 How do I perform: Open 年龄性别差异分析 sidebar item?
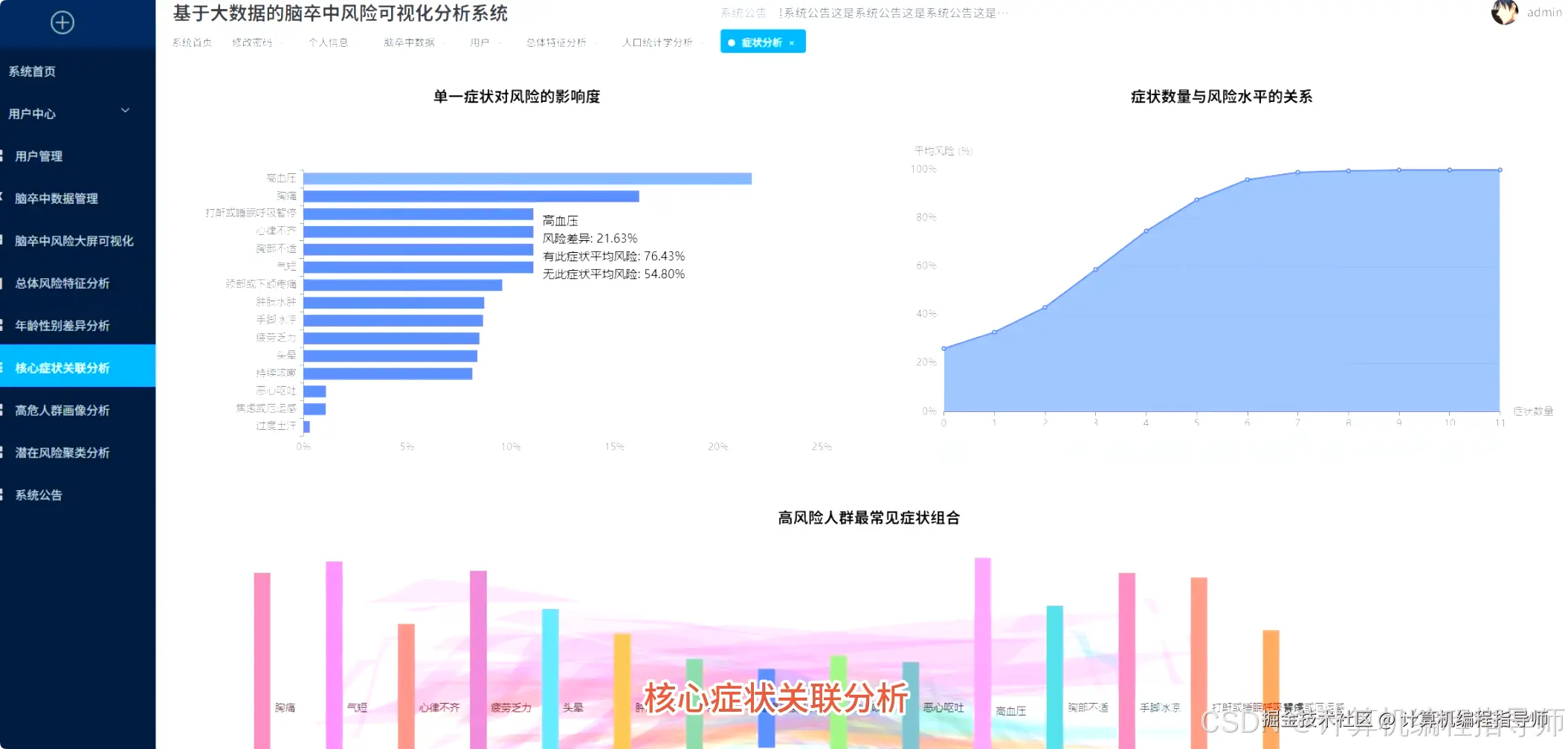[62, 326]
